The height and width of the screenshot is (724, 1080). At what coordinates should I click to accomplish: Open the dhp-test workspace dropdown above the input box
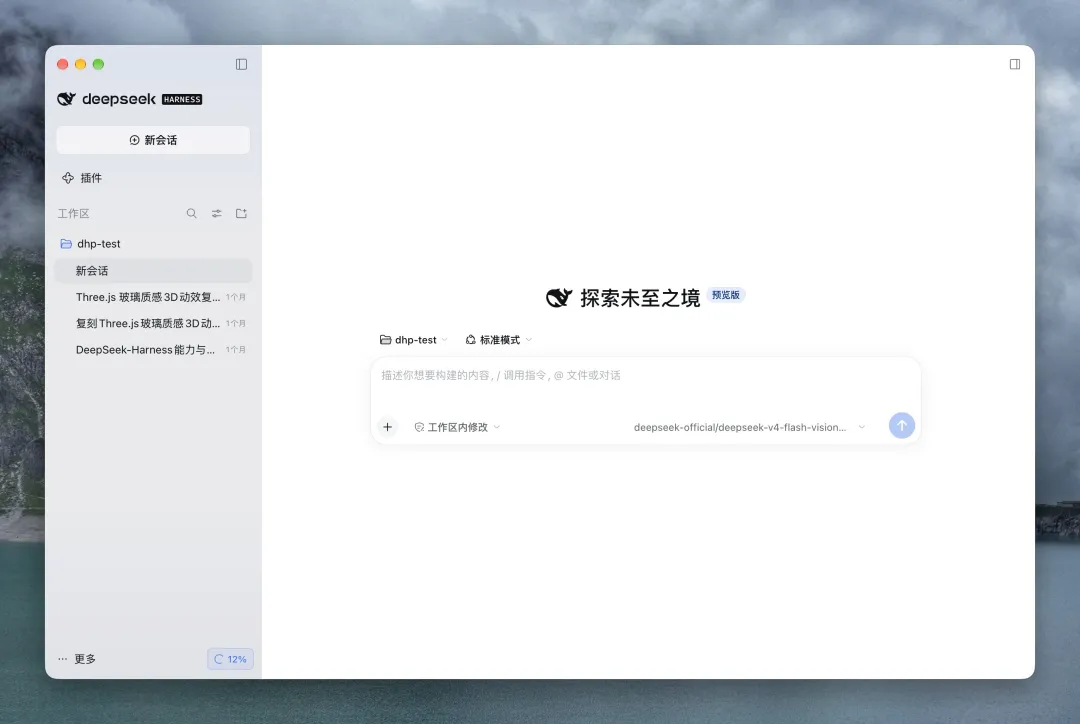pos(413,340)
